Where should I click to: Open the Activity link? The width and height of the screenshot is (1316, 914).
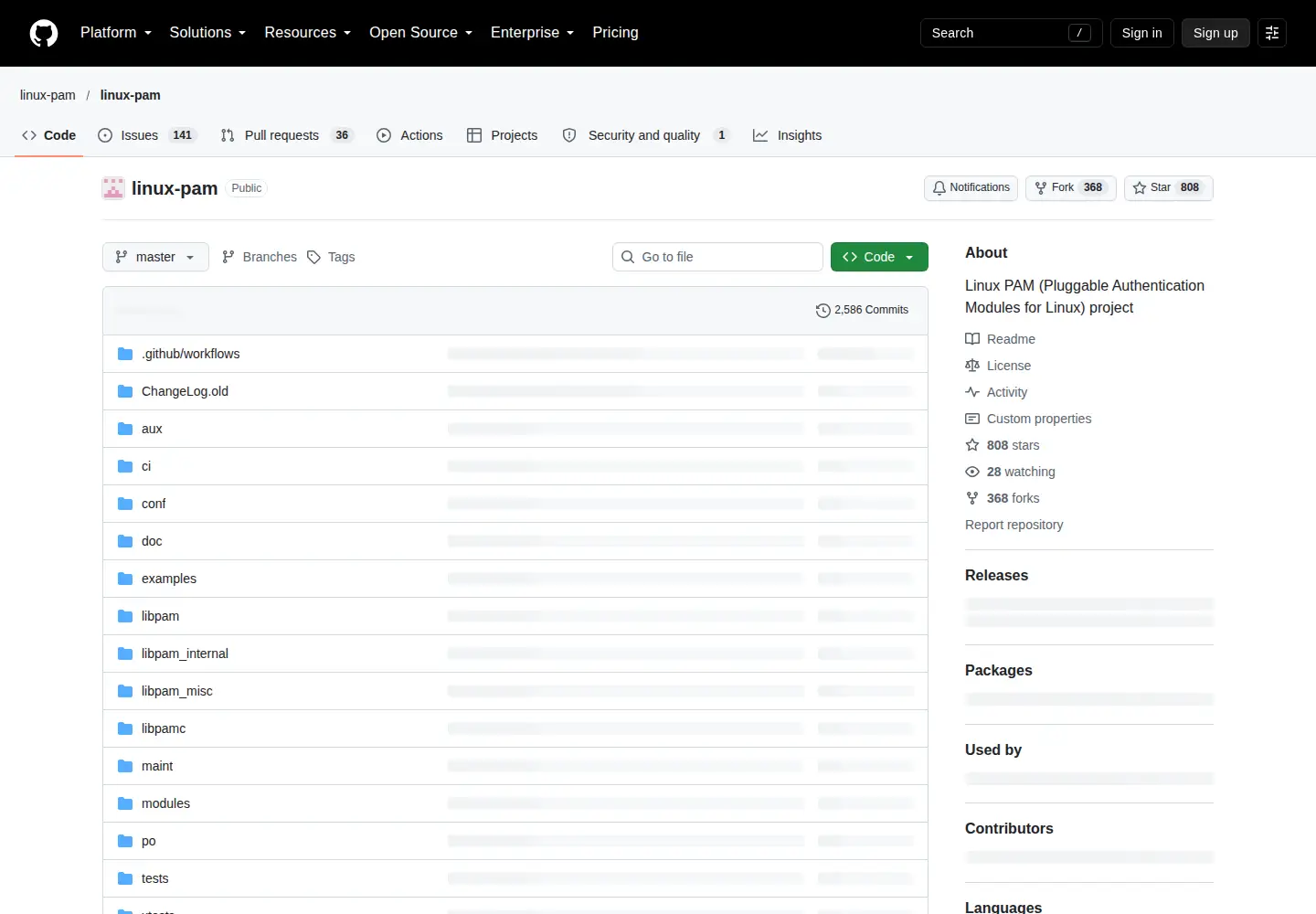pos(996,392)
